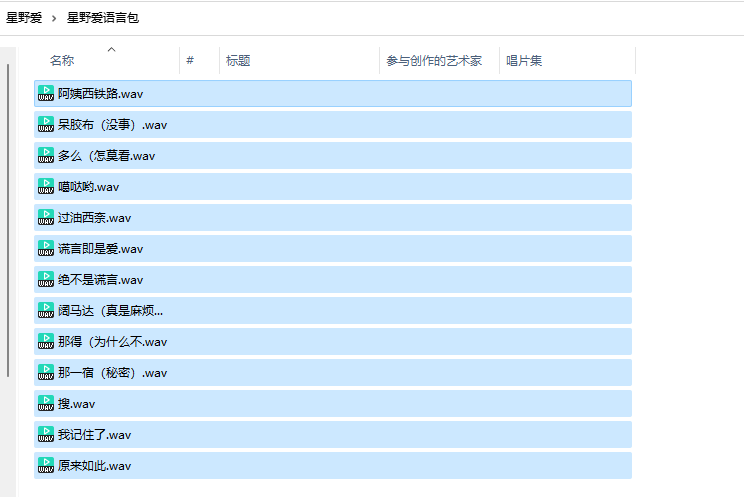This screenshot has height=497, width=744.
Task: Click the 唱片集 column header
Action: [524, 61]
